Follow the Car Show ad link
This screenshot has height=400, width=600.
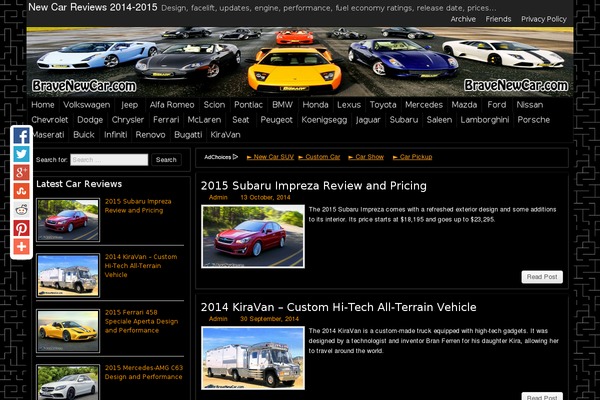366,157
